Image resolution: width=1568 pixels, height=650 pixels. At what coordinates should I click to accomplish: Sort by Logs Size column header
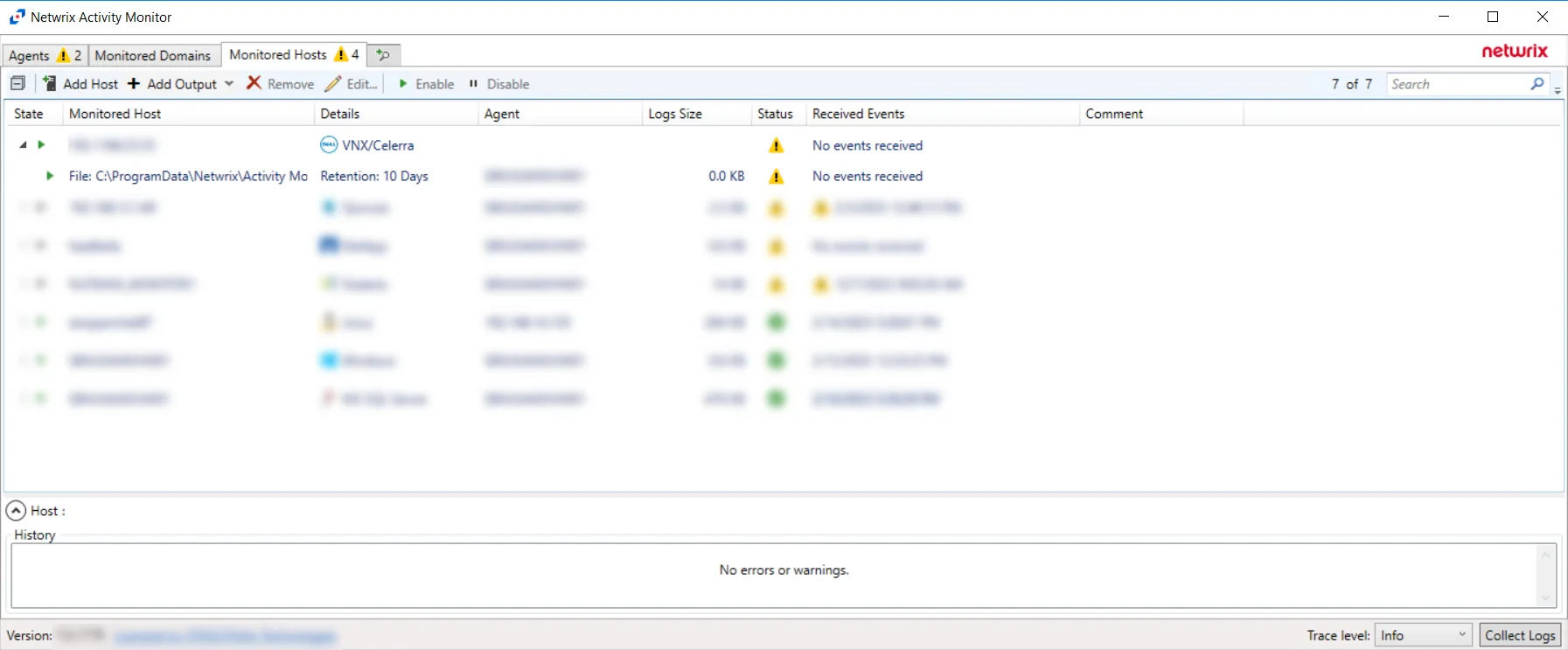click(x=696, y=114)
